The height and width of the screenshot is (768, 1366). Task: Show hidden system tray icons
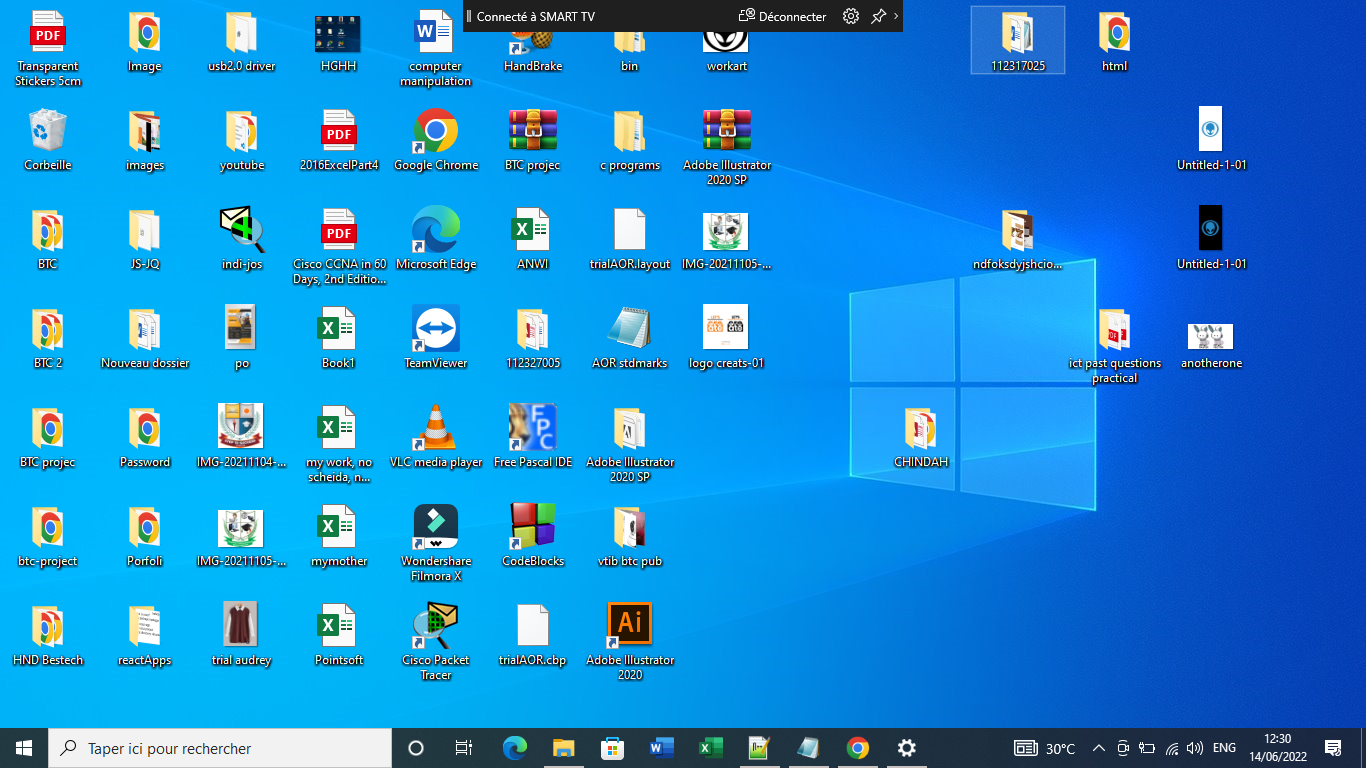(1098, 748)
